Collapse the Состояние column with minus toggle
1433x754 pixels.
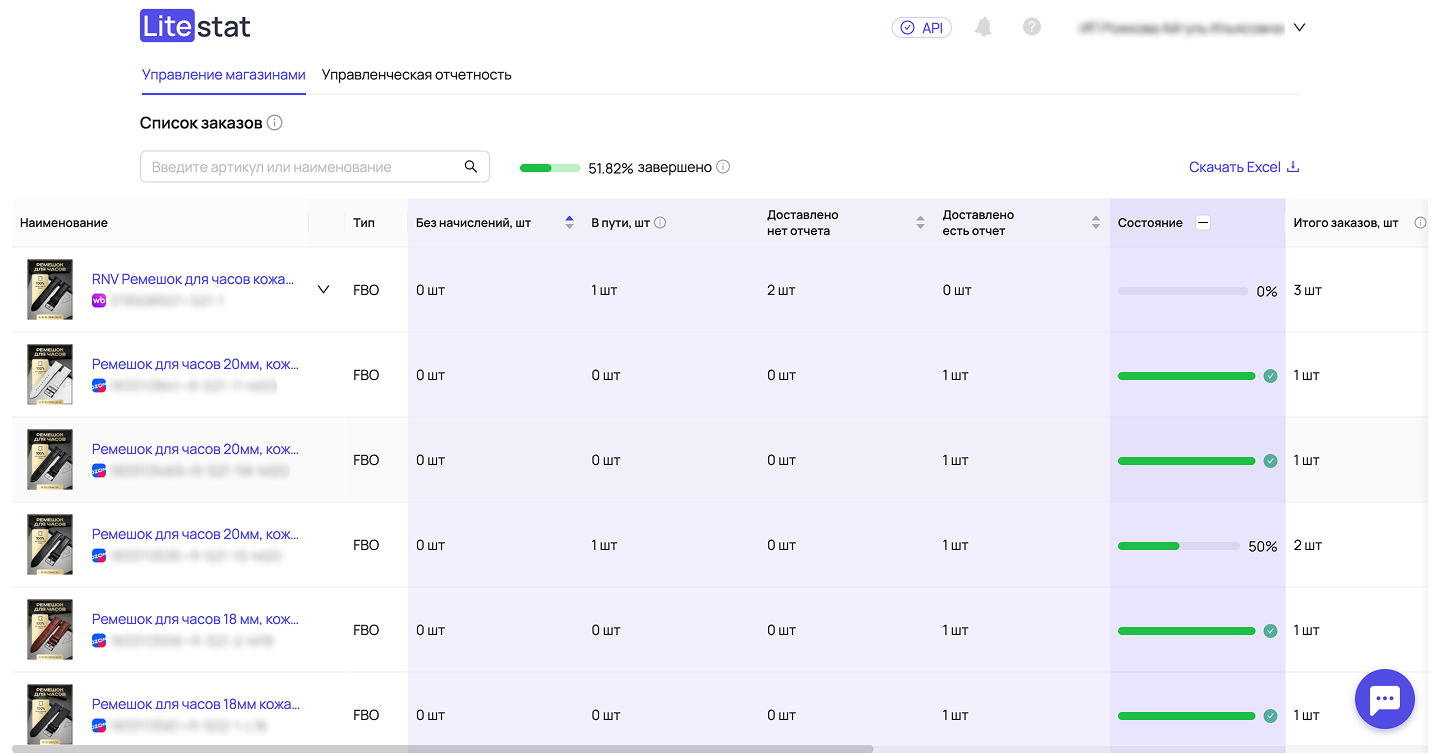(1203, 223)
